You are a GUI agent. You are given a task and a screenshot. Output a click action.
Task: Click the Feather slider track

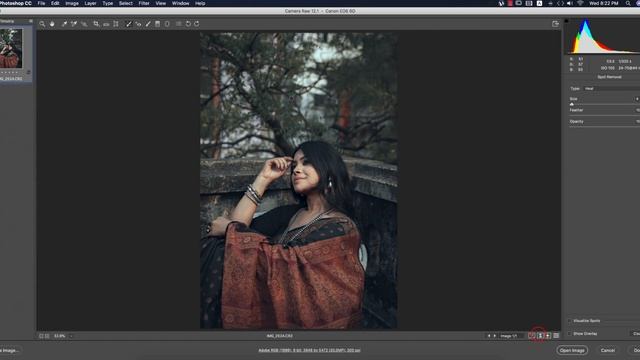point(604,116)
